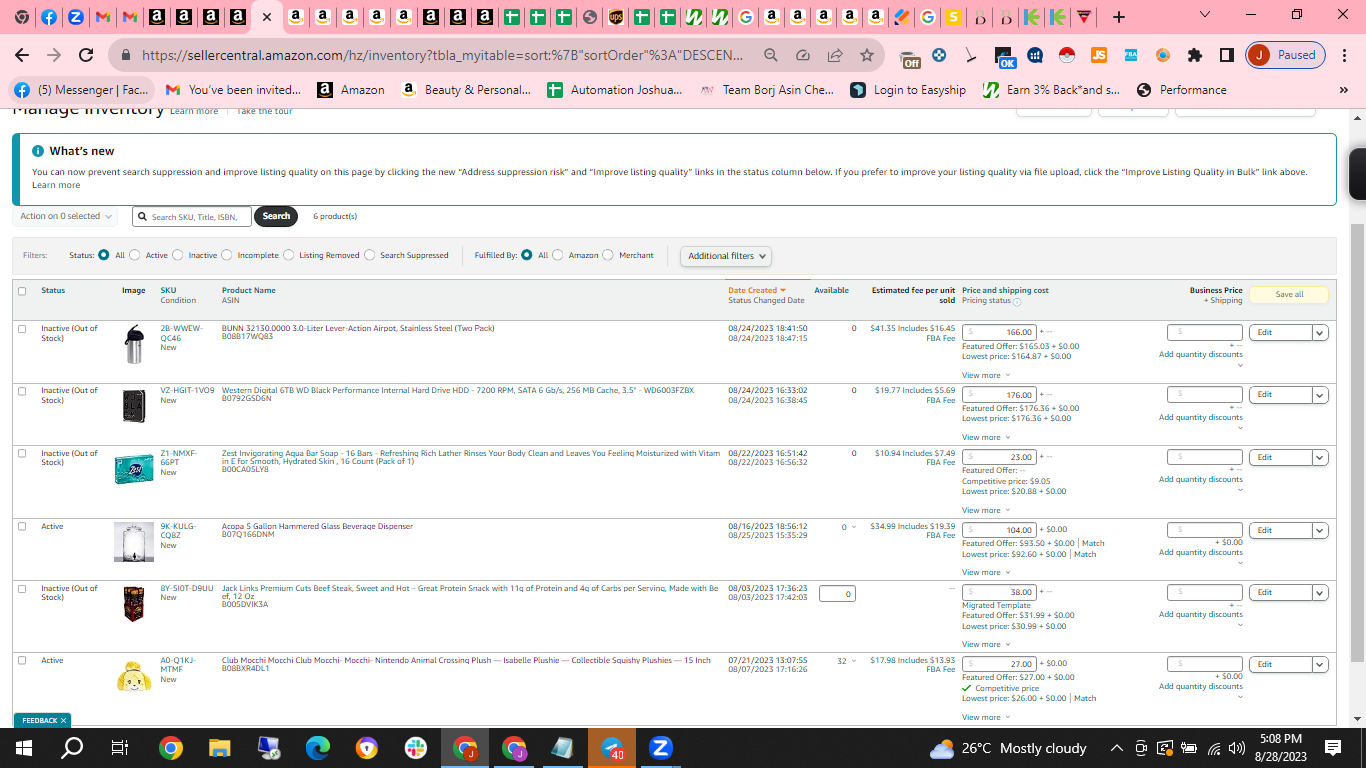The image size is (1366, 768).
Task: Select the Acopa Beverage Dispenser row checkbox
Action: coord(22,527)
